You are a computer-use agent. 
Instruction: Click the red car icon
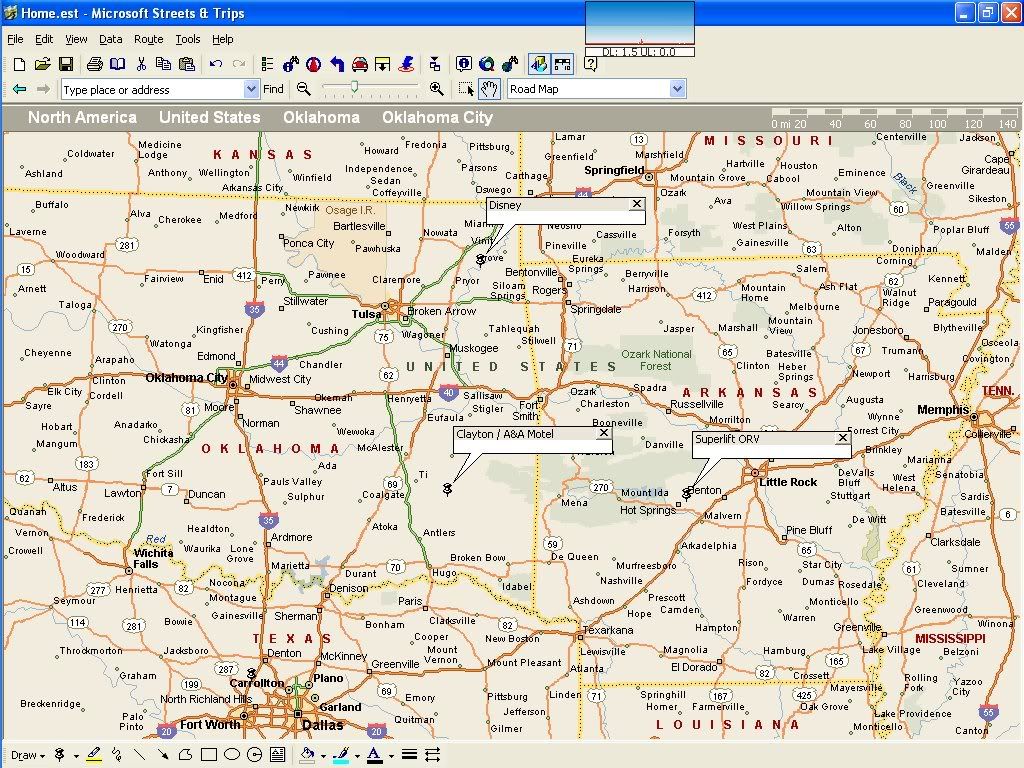360,64
